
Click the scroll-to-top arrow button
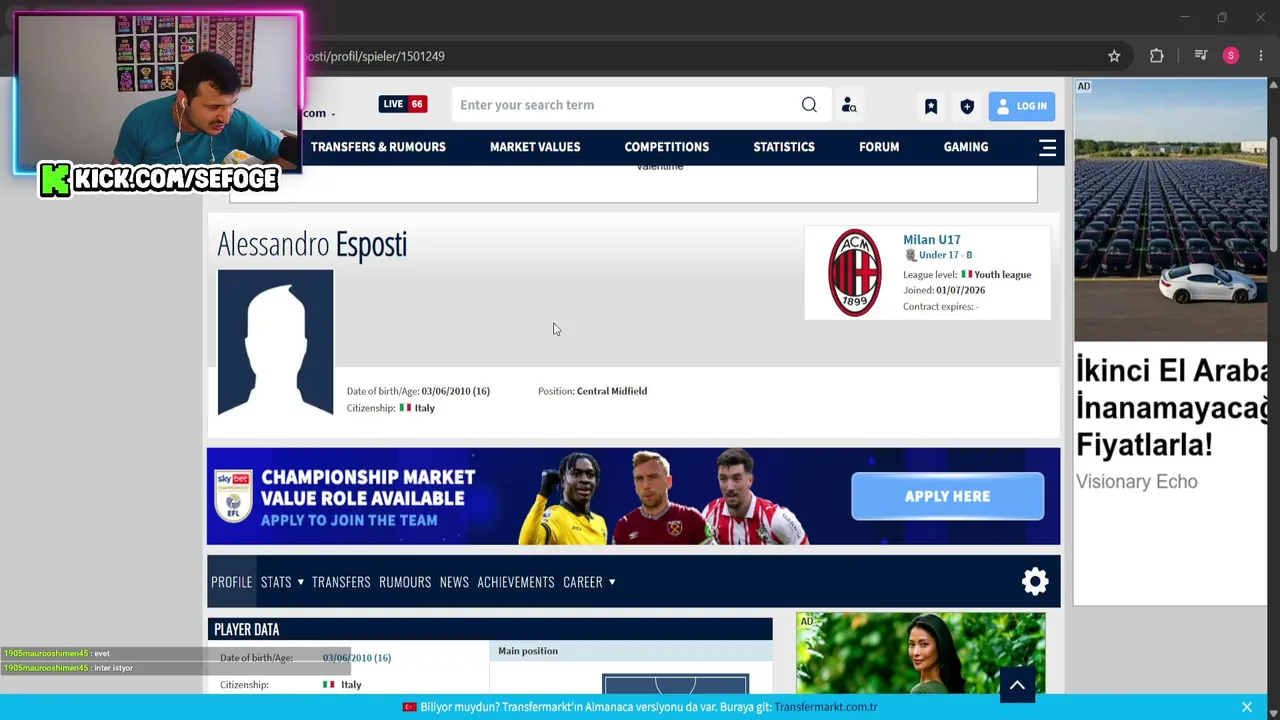pyautogui.click(x=1017, y=685)
